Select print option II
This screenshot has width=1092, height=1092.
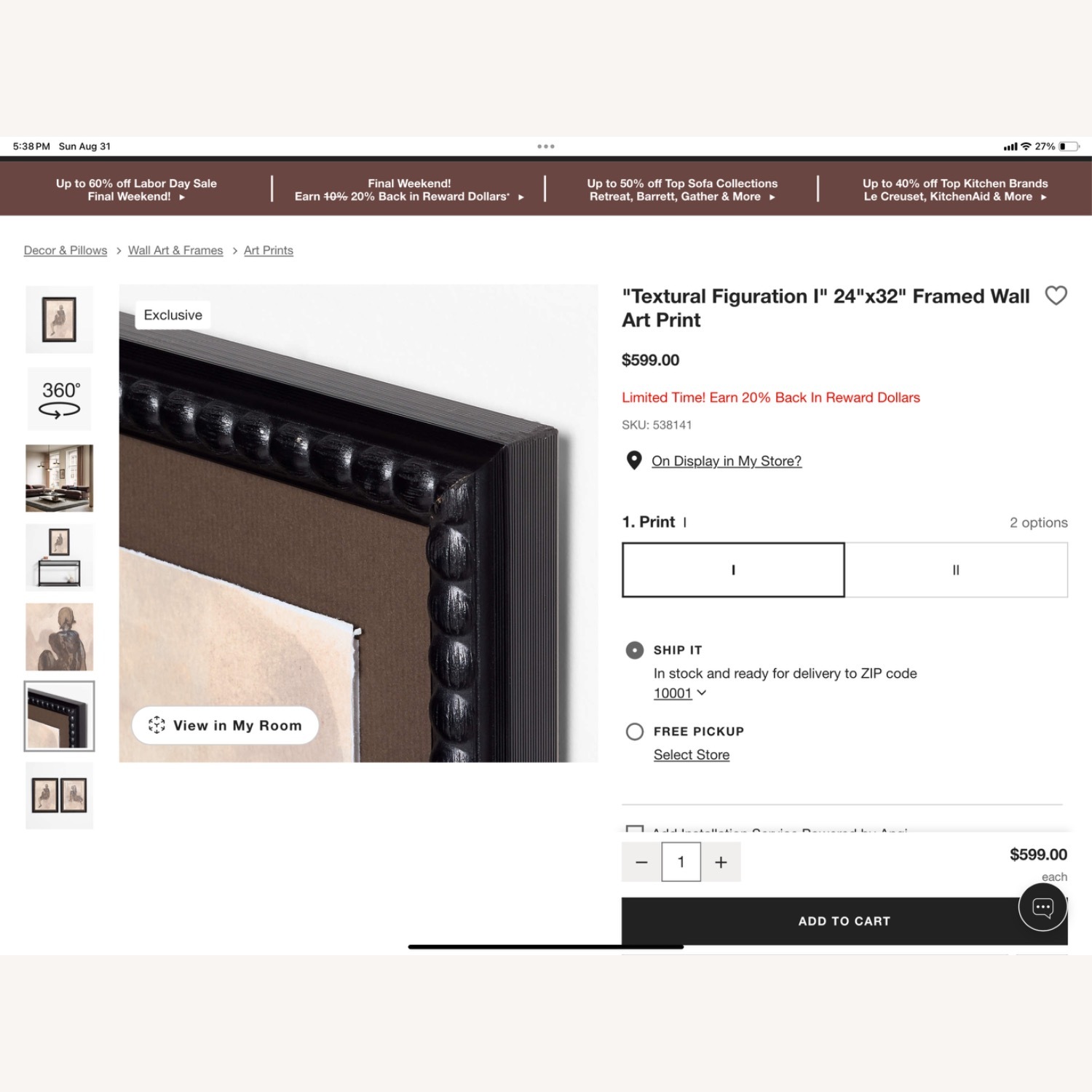tap(956, 570)
